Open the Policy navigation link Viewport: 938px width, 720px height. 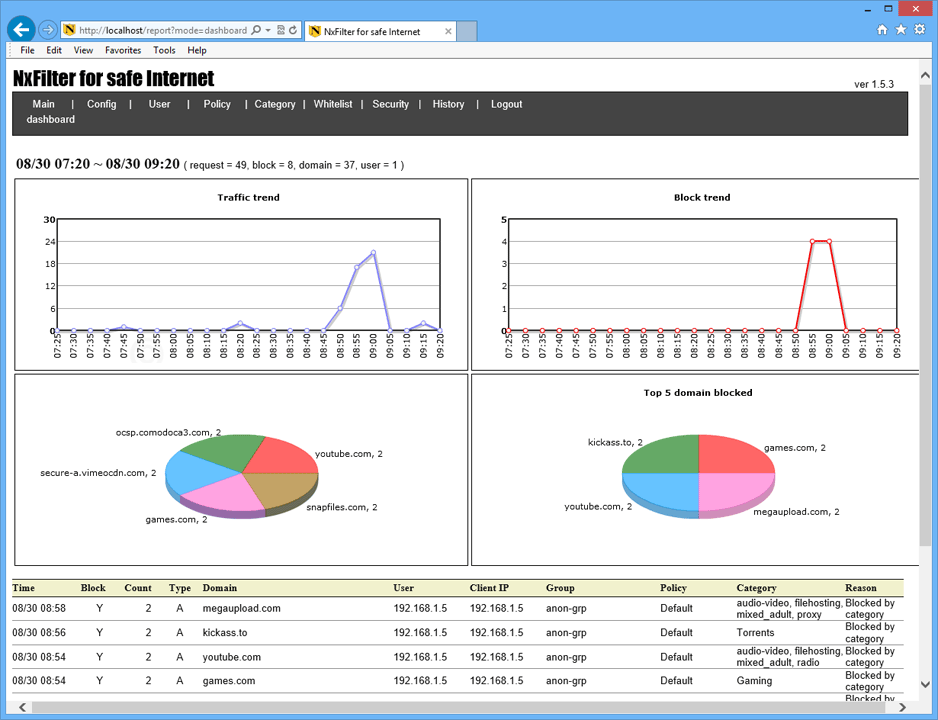click(x=217, y=104)
